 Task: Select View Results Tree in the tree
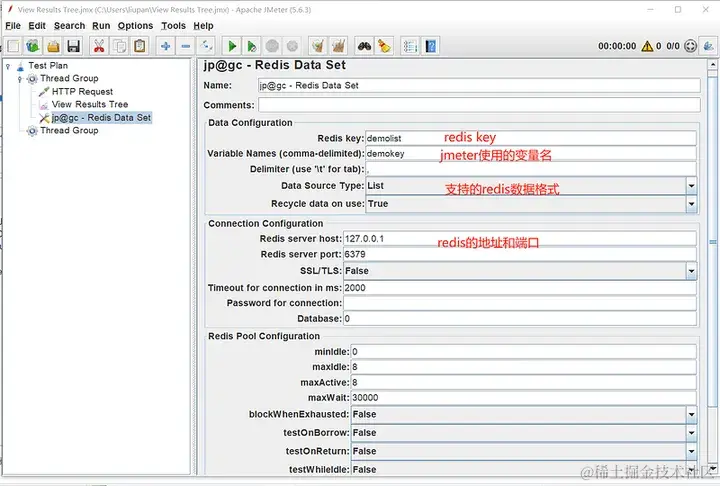(x=90, y=104)
